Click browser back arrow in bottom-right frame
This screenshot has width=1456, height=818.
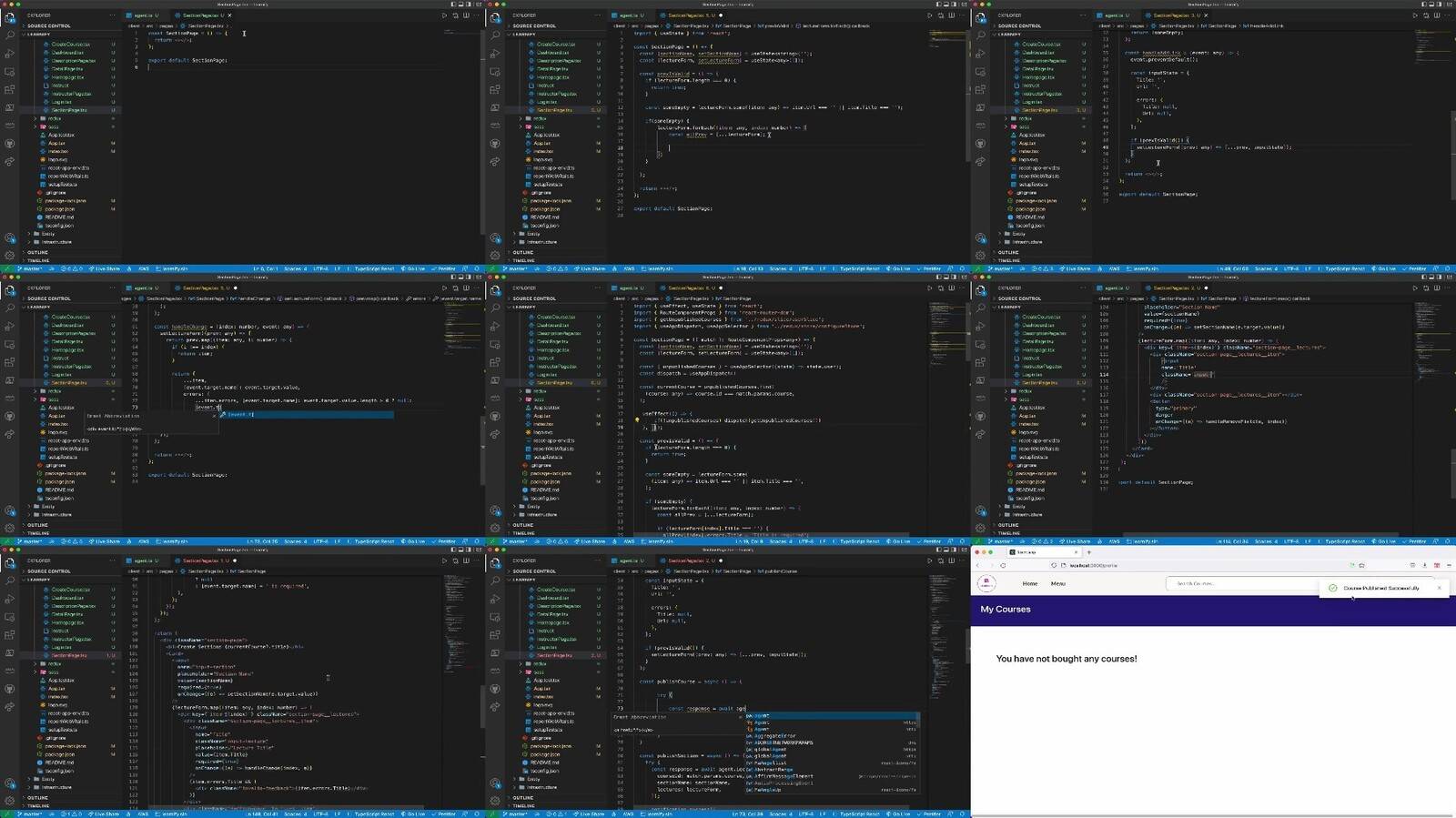click(x=978, y=565)
